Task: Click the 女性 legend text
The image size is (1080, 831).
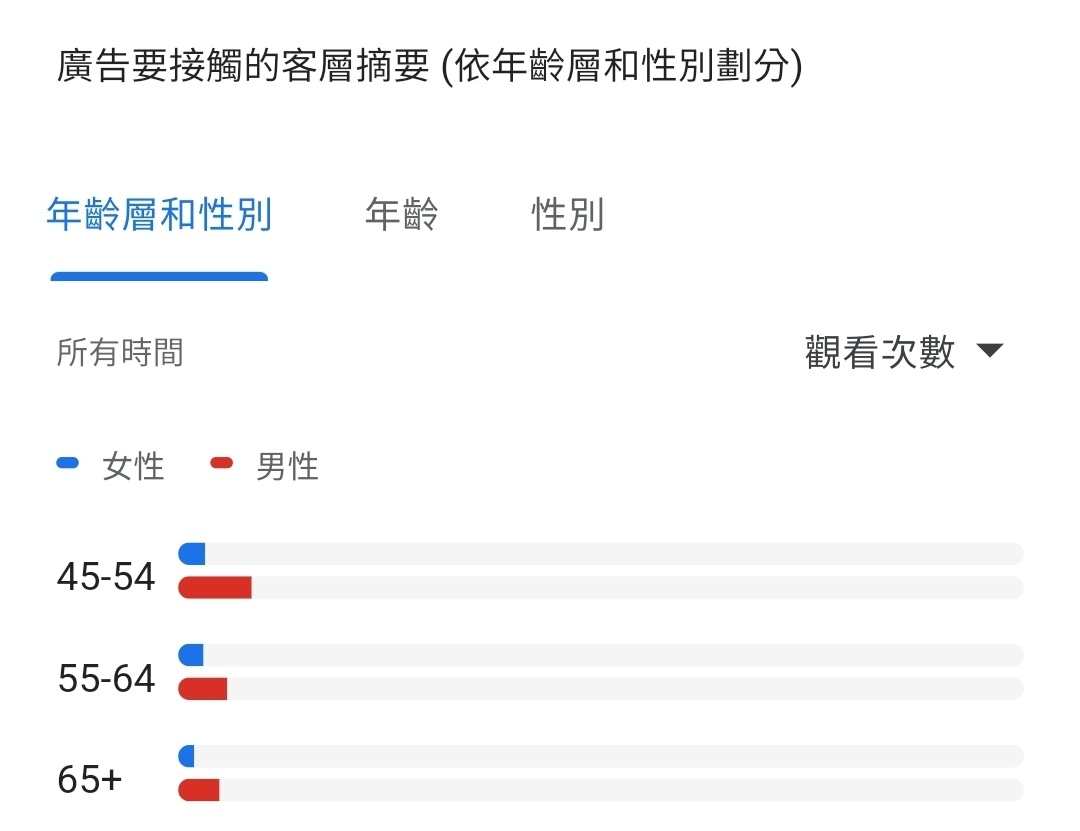Action: (x=133, y=466)
